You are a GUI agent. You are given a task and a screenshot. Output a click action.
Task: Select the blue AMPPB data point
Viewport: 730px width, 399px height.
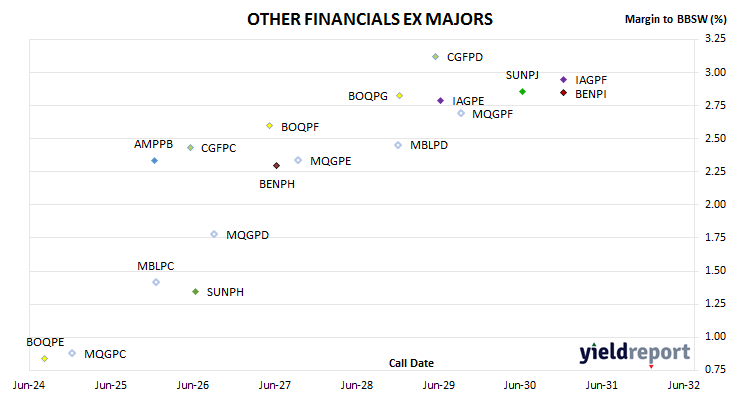pyautogui.click(x=155, y=161)
